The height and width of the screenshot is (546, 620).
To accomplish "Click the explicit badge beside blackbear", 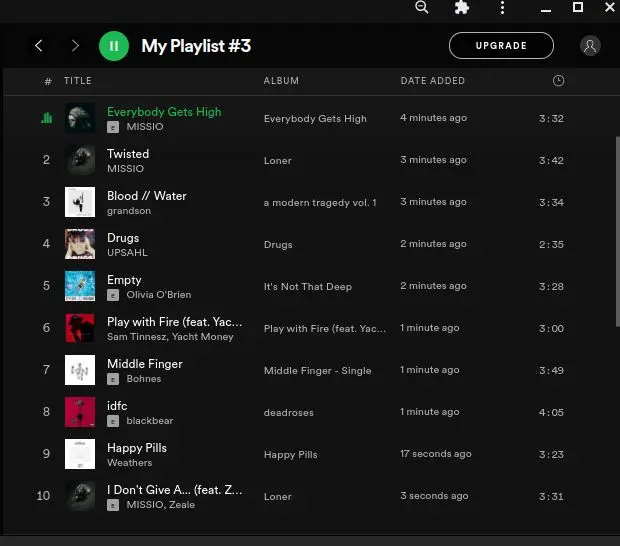I will (x=113, y=421).
